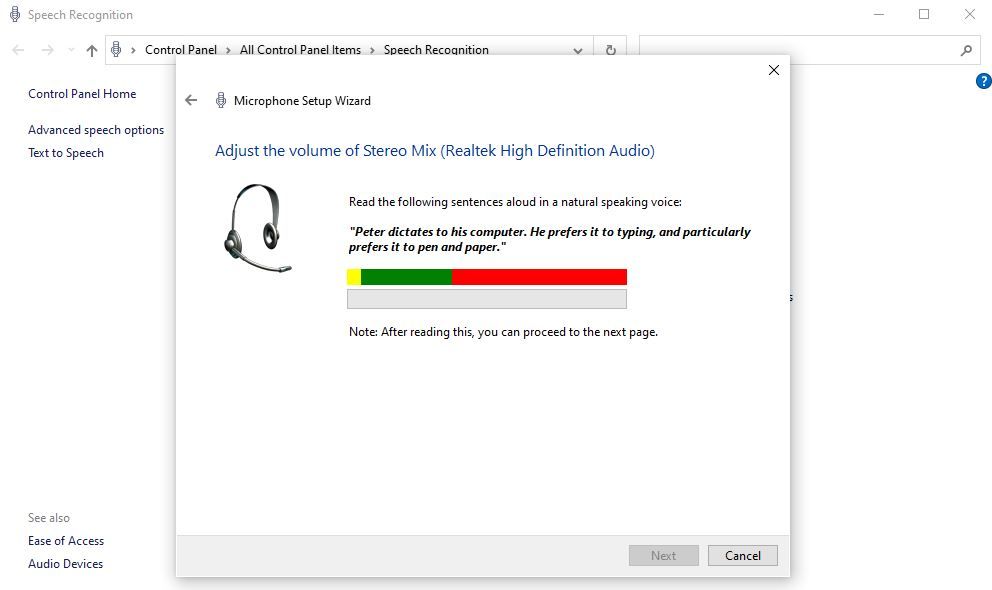Open Control Panel Home

tap(82, 93)
